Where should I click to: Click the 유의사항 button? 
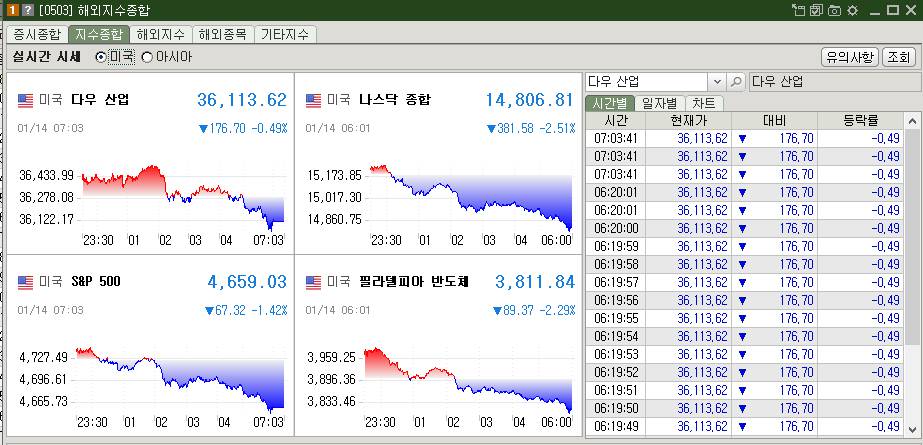(850, 58)
